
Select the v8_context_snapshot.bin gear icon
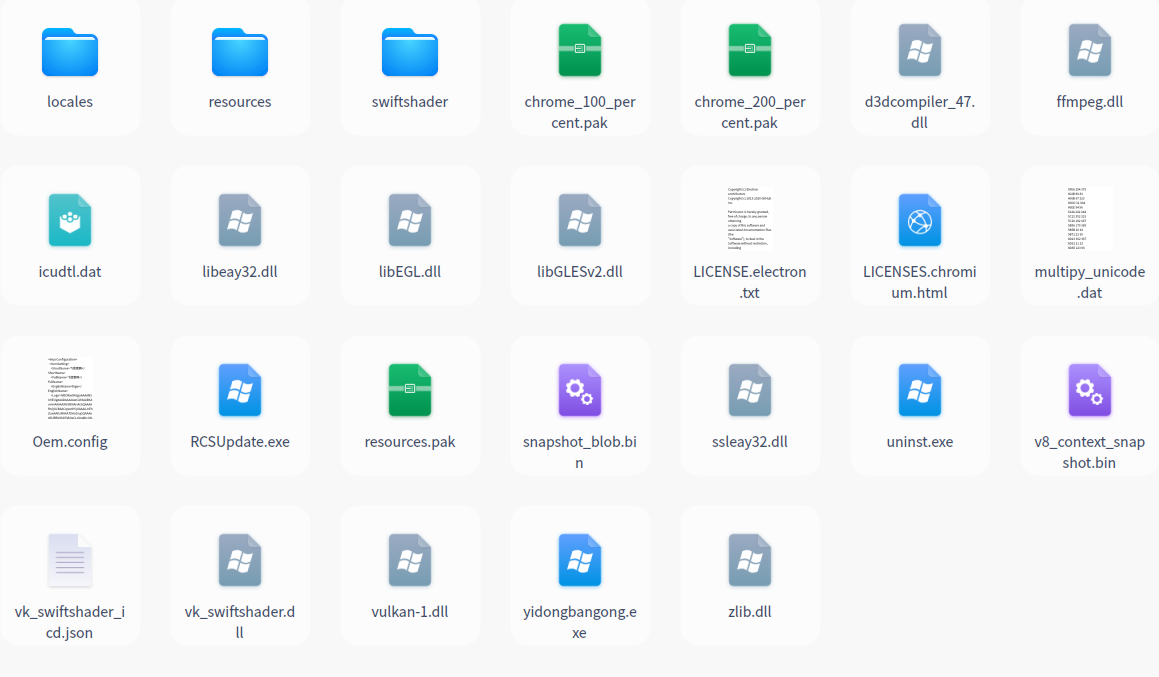tap(1090, 390)
